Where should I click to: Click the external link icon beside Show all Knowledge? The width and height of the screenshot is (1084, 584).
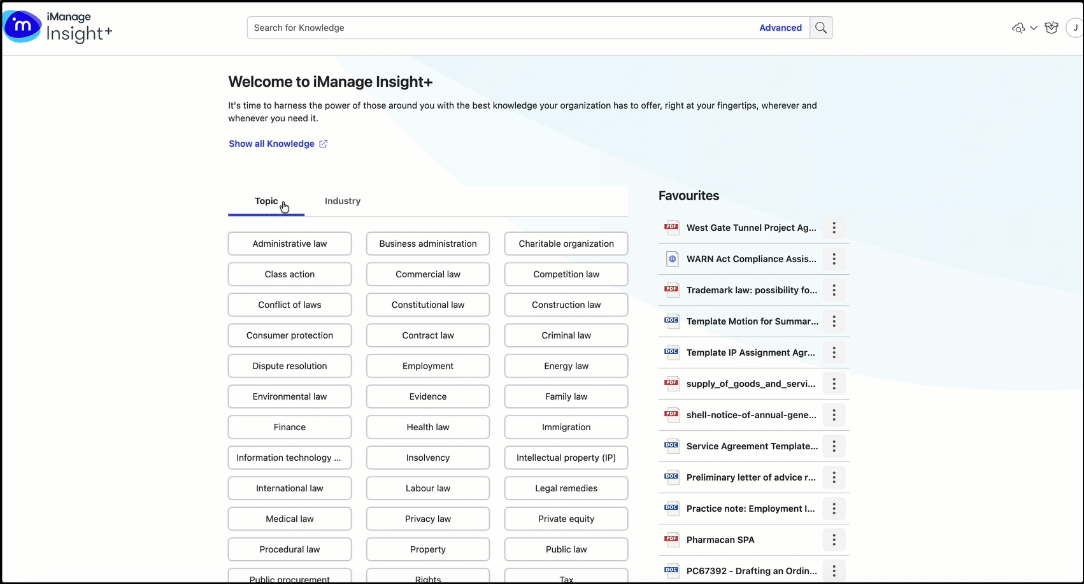(323, 144)
